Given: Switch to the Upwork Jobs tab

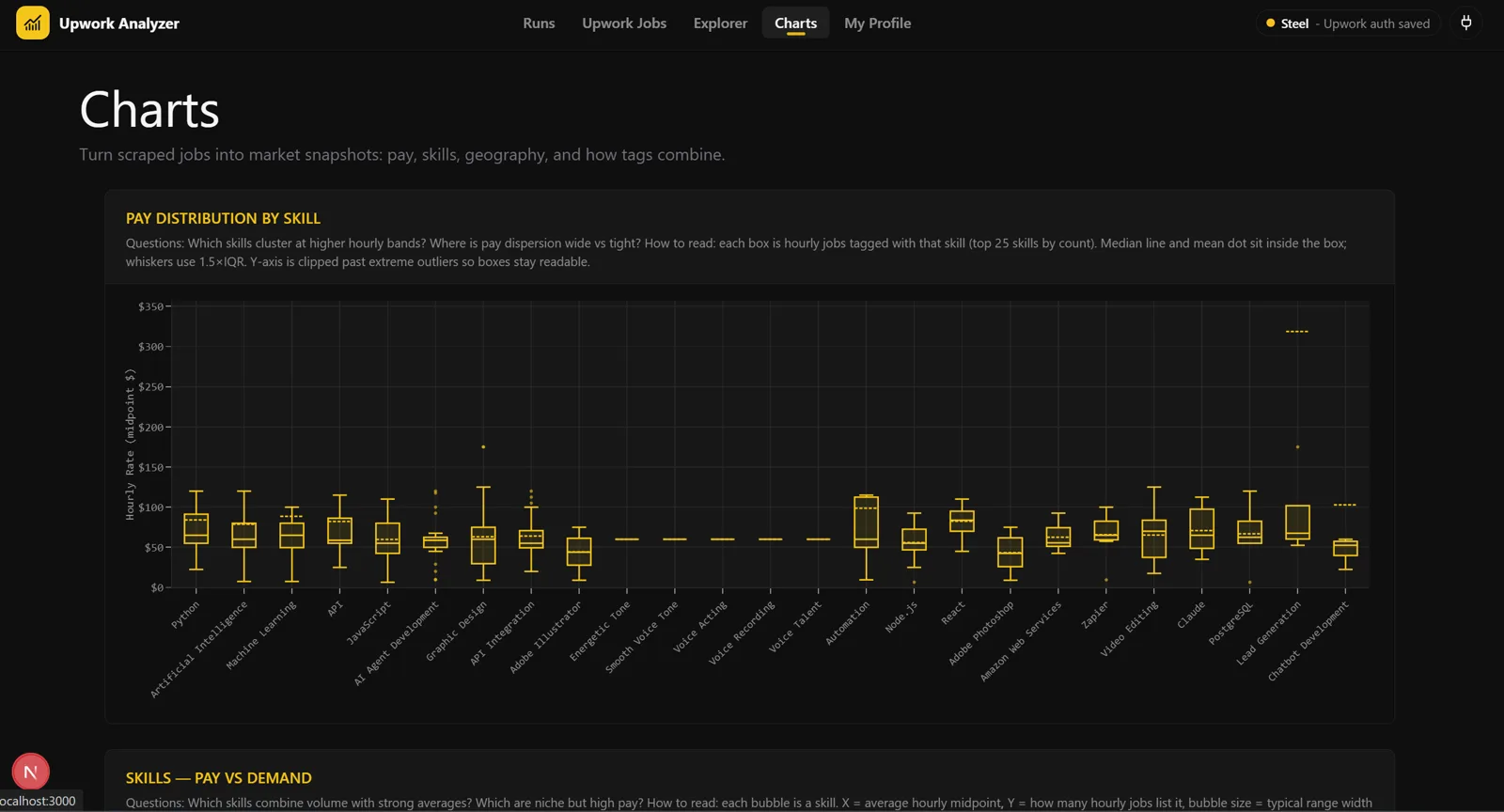Looking at the screenshot, I should click(x=624, y=23).
